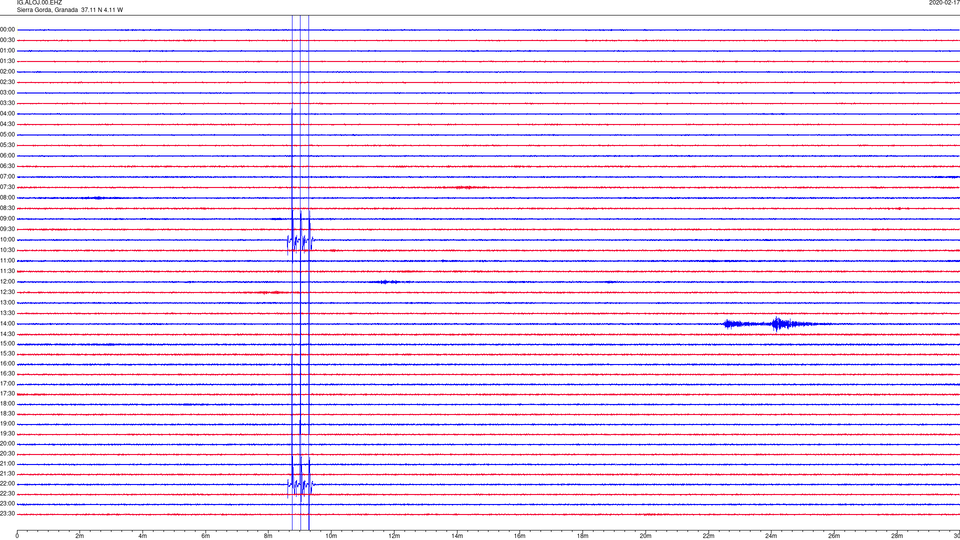
Task: Click the 18m tick label on time axis
Action: coord(582,536)
